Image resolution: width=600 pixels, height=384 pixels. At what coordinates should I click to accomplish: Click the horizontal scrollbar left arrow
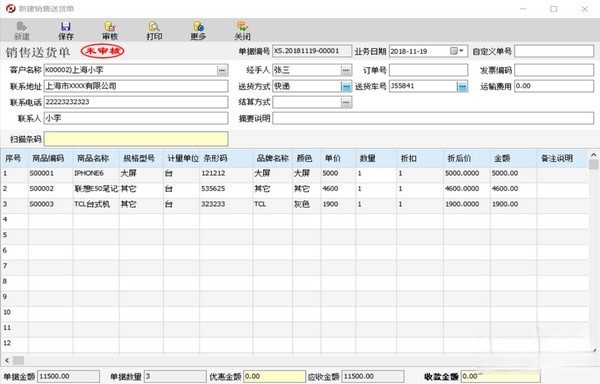(7, 360)
